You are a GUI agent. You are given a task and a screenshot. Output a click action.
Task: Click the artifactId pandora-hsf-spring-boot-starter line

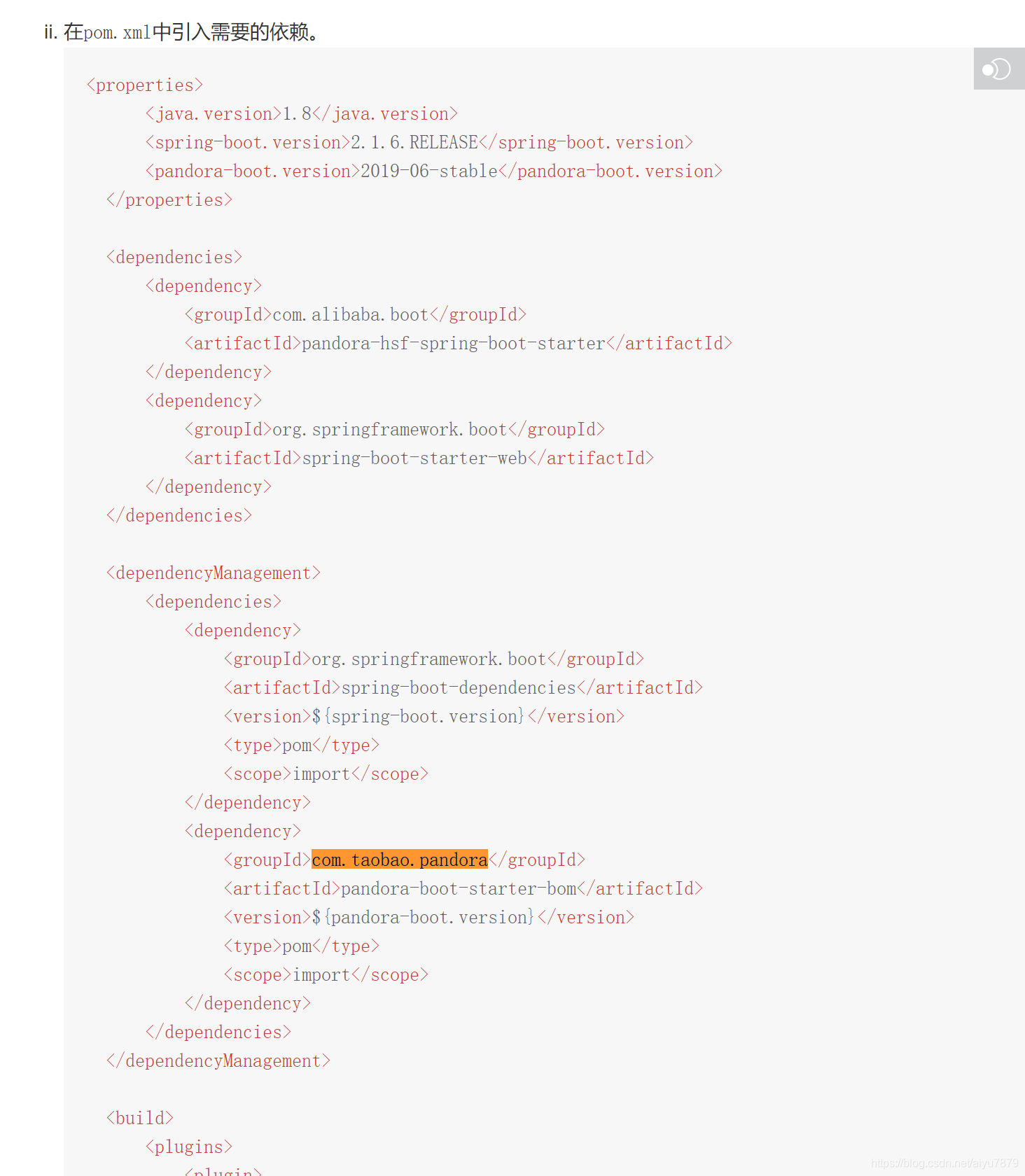(x=459, y=344)
